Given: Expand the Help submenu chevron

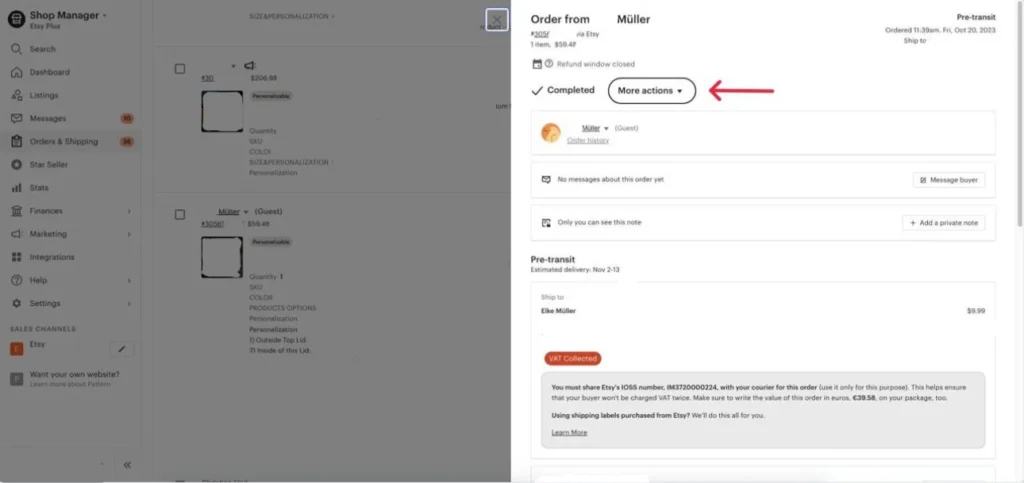Looking at the screenshot, I should point(129,281).
